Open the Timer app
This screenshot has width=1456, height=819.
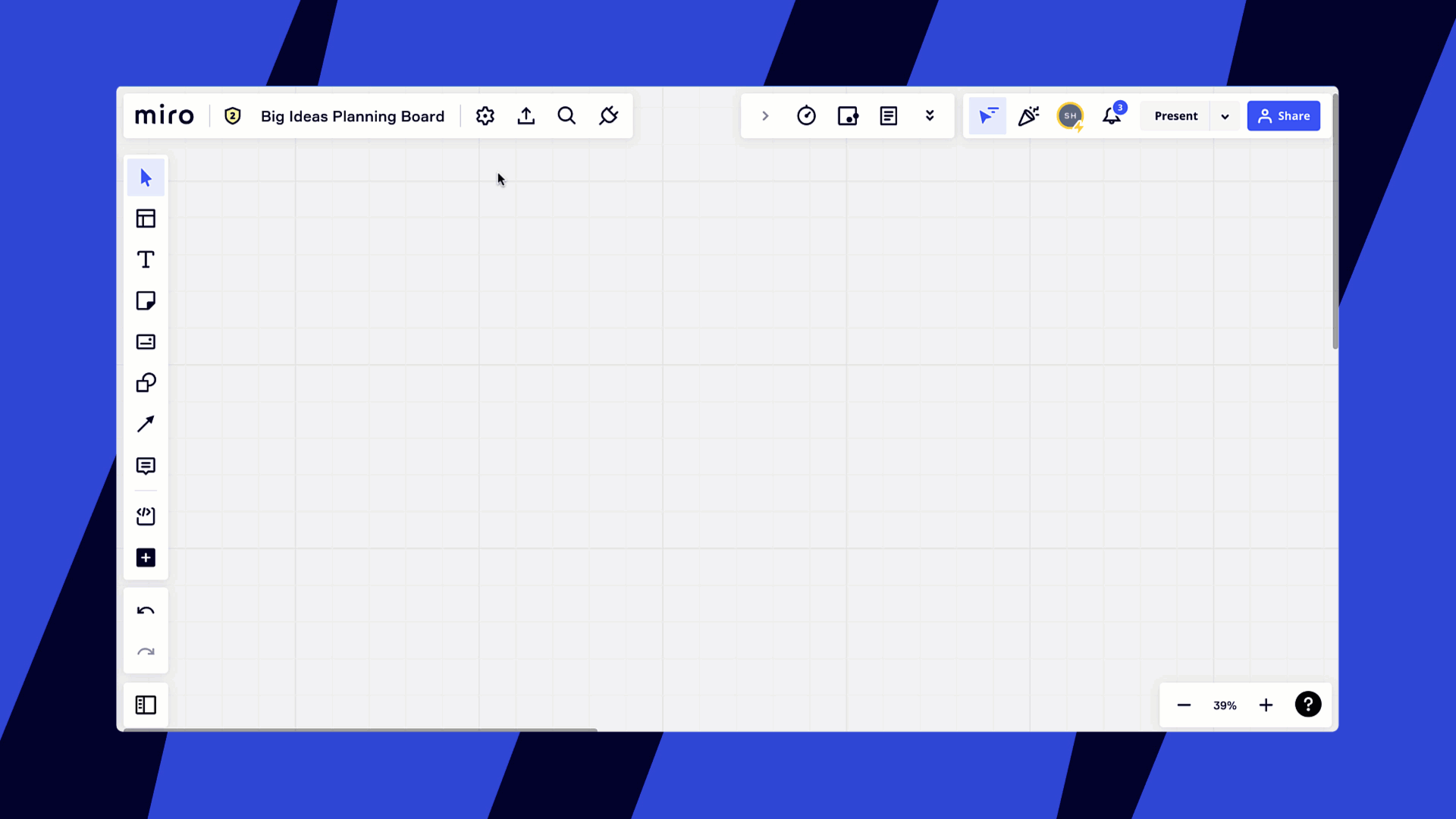pos(806,116)
